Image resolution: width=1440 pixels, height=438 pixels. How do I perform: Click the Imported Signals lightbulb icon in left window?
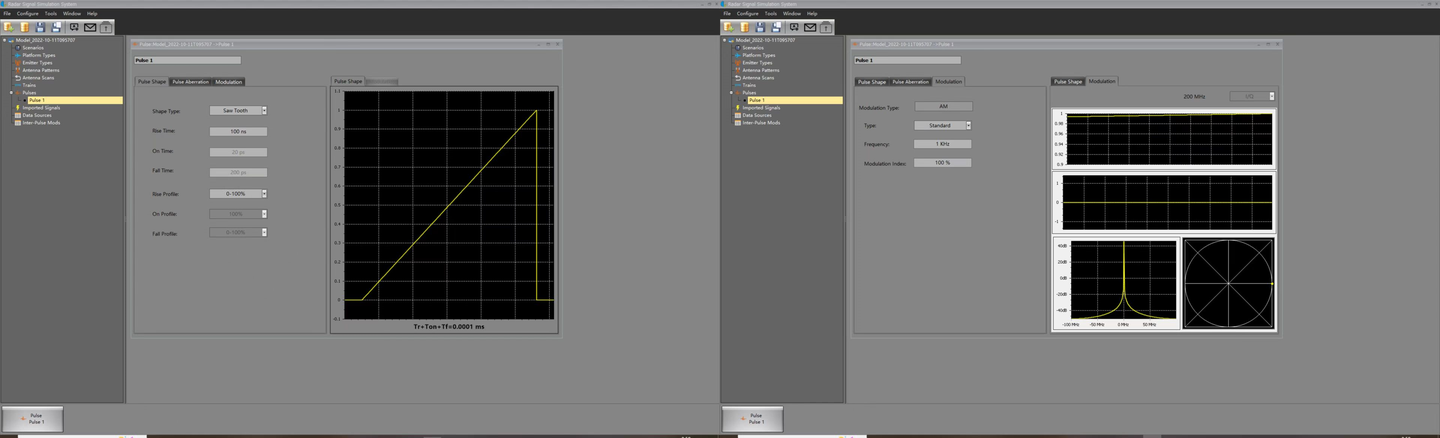(x=17, y=108)
